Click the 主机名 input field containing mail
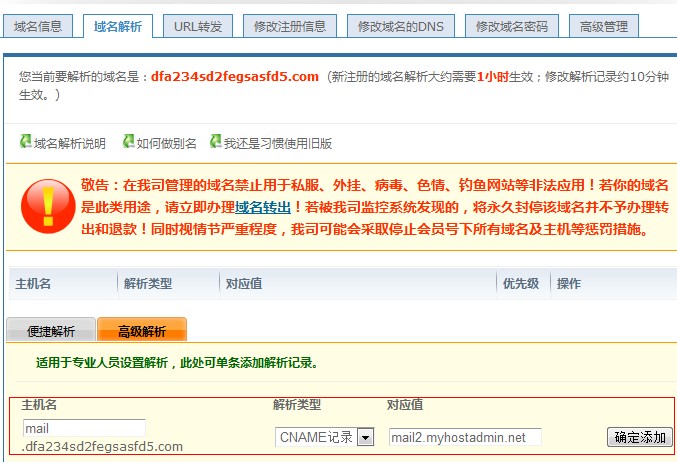 pos(84,428)
